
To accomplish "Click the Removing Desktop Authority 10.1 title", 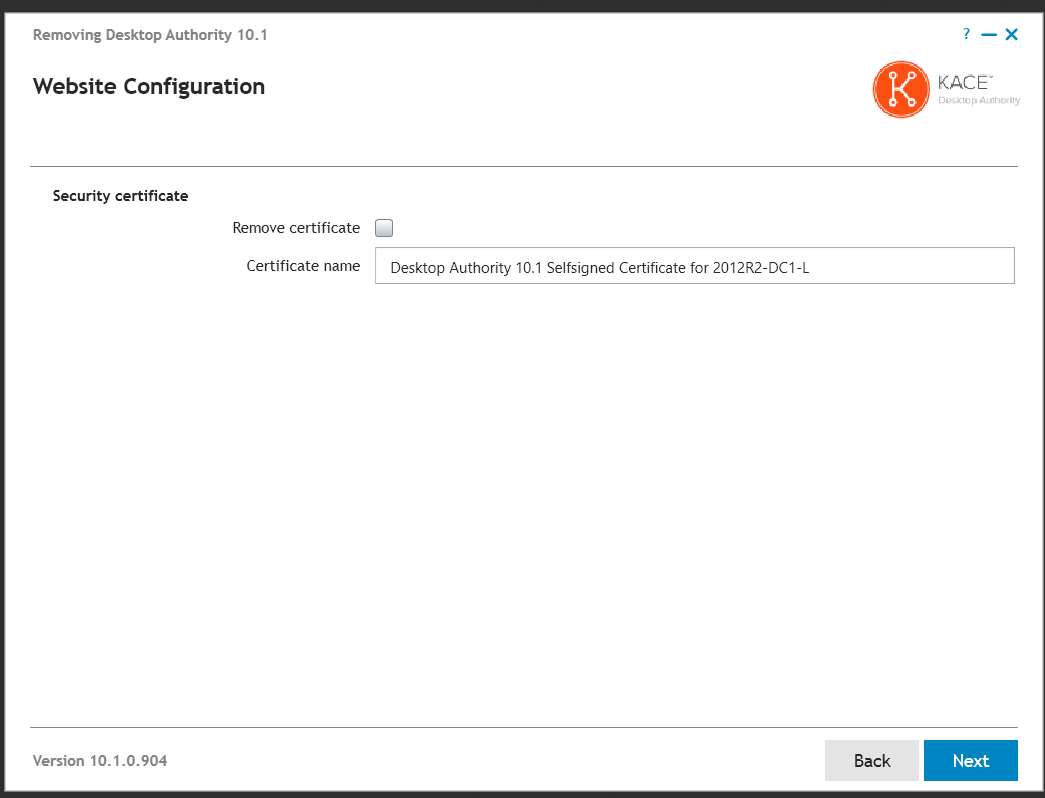I will coord(150,35).
